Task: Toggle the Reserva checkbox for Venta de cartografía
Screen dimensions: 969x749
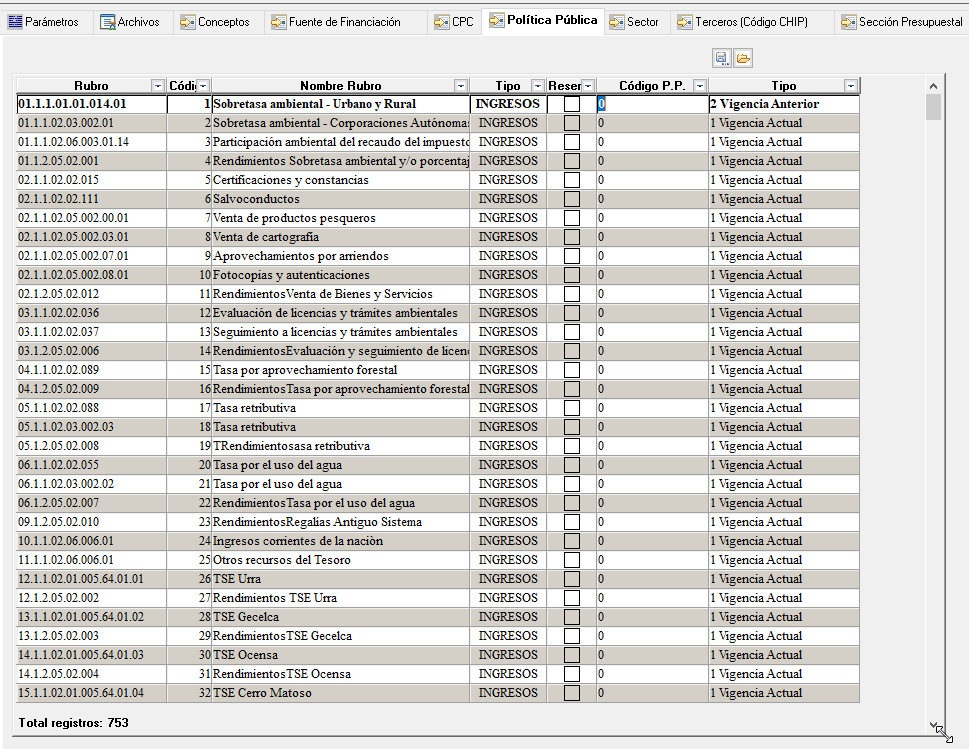Action: (x=572, y=237)
